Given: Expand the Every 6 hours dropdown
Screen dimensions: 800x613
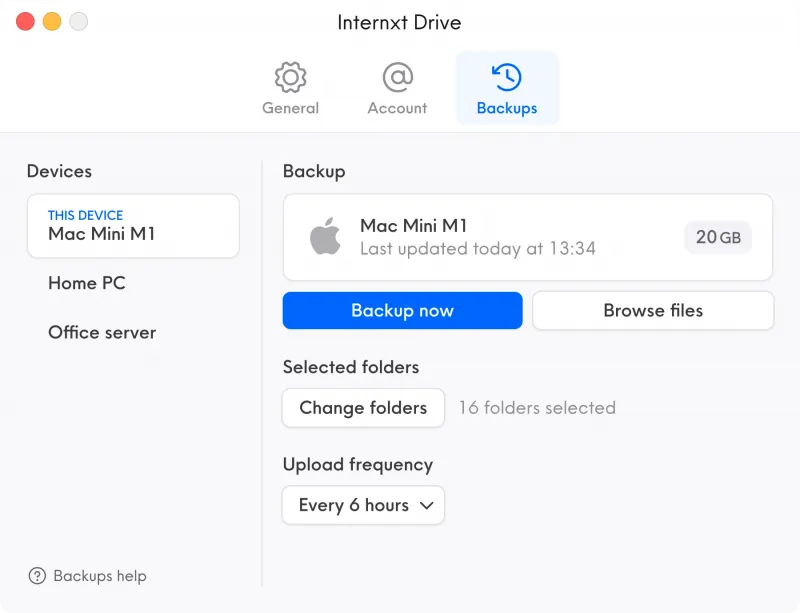Looking at the screenshot, I should coord(363,505).
